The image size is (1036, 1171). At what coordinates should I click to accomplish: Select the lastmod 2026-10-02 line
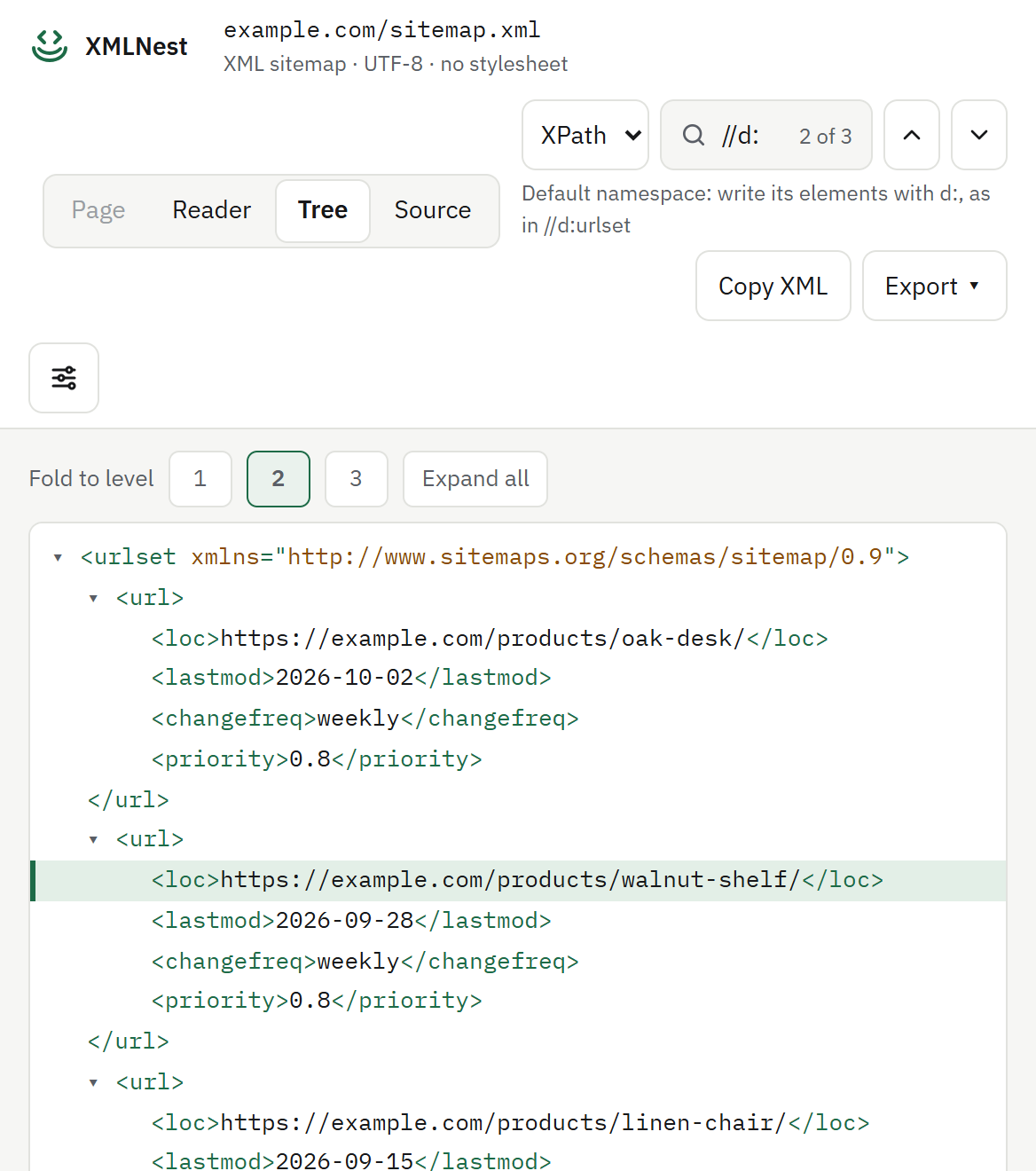[518, 678]
